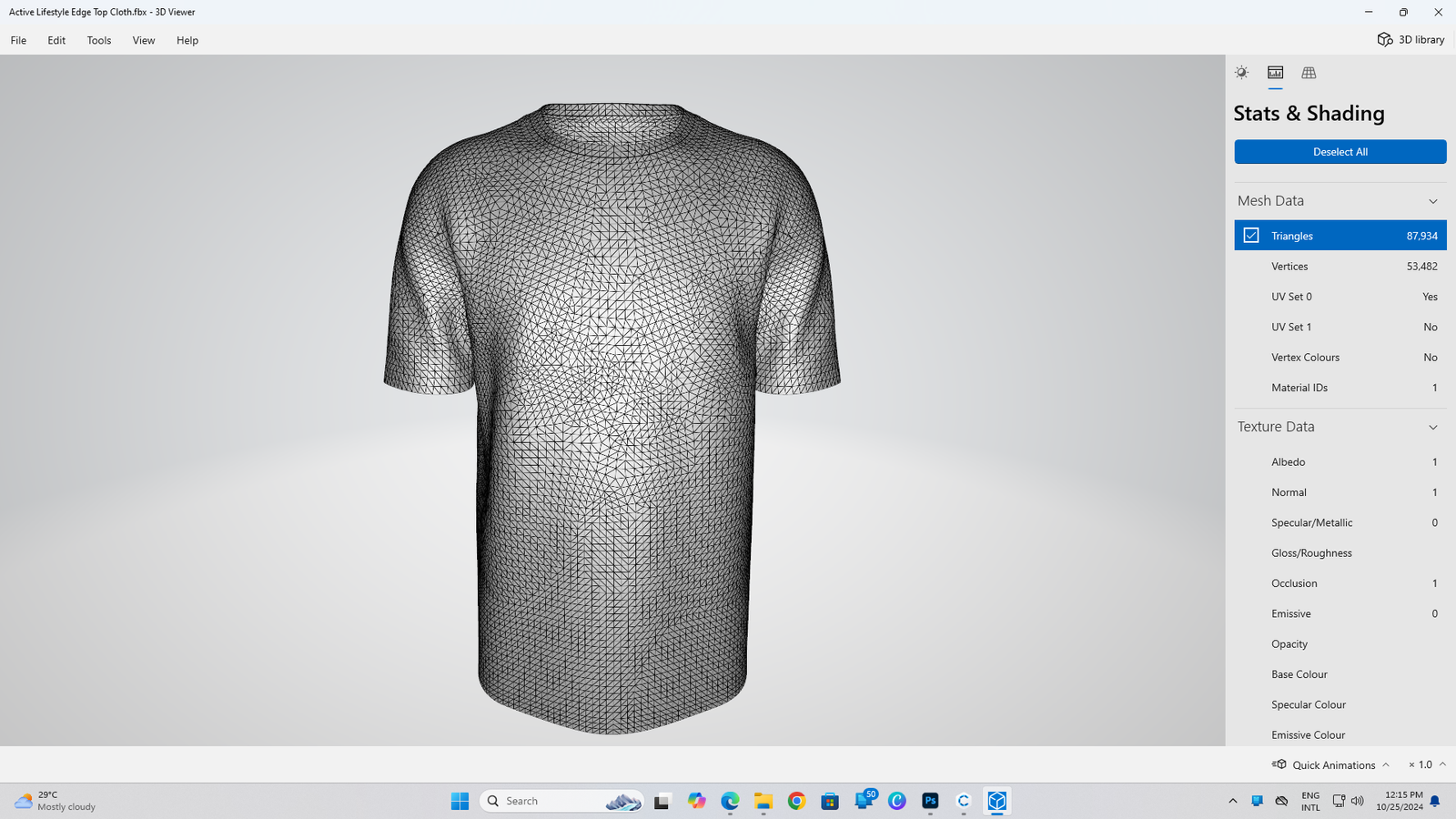Open the View menu

click(144, 40)
